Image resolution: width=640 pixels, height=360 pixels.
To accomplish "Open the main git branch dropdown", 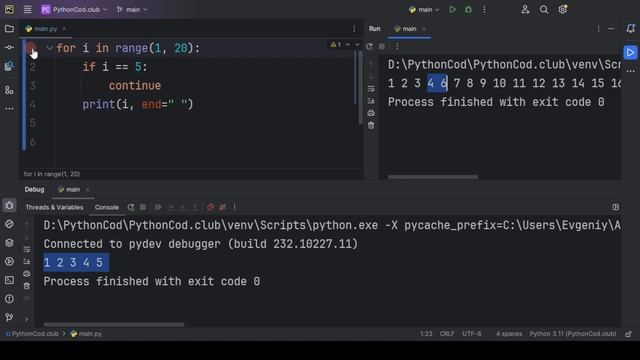I will pos(132,9).
